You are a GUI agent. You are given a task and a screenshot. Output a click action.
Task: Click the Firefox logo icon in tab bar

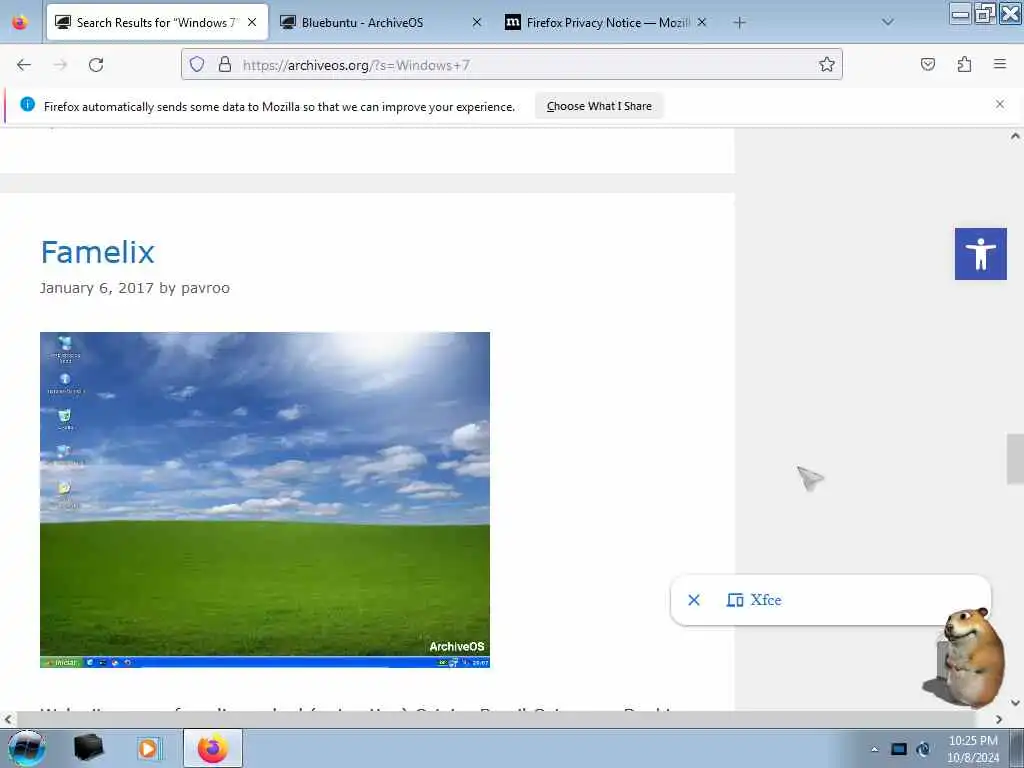click(20, 22)
